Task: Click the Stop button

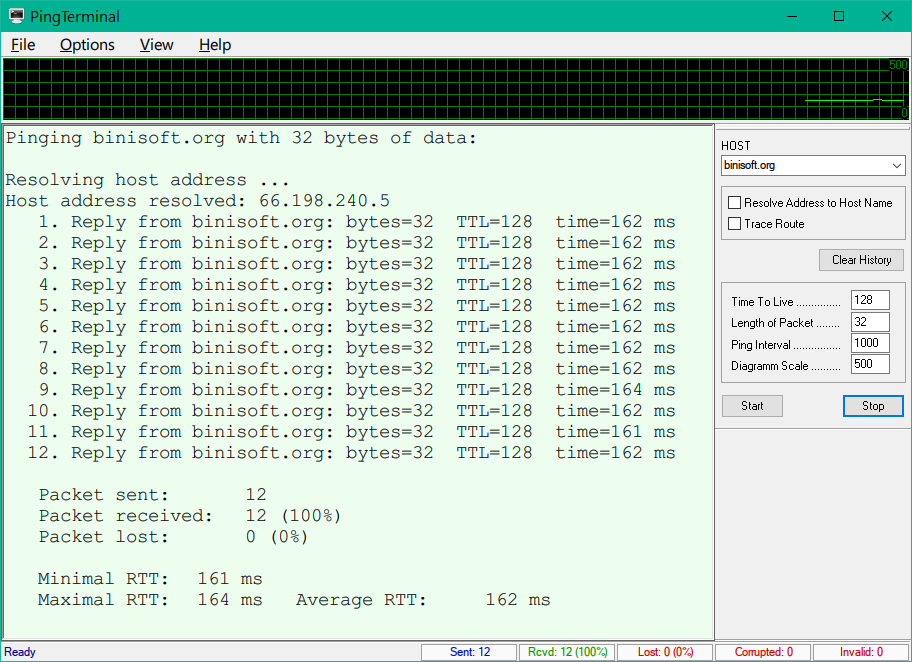Action: (873, 406)
